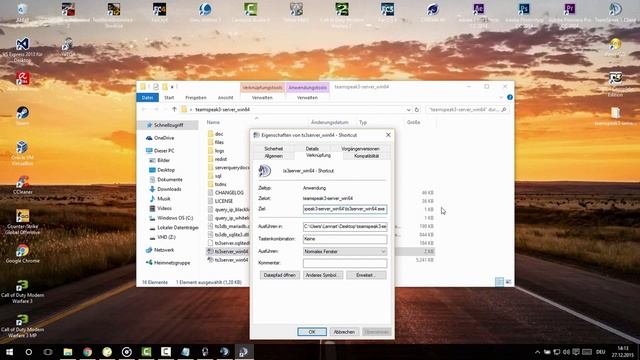Viewport: 640px width, 360px height.
Task: Open Google Chrome from the taskbar
Action: click(87, 352)
